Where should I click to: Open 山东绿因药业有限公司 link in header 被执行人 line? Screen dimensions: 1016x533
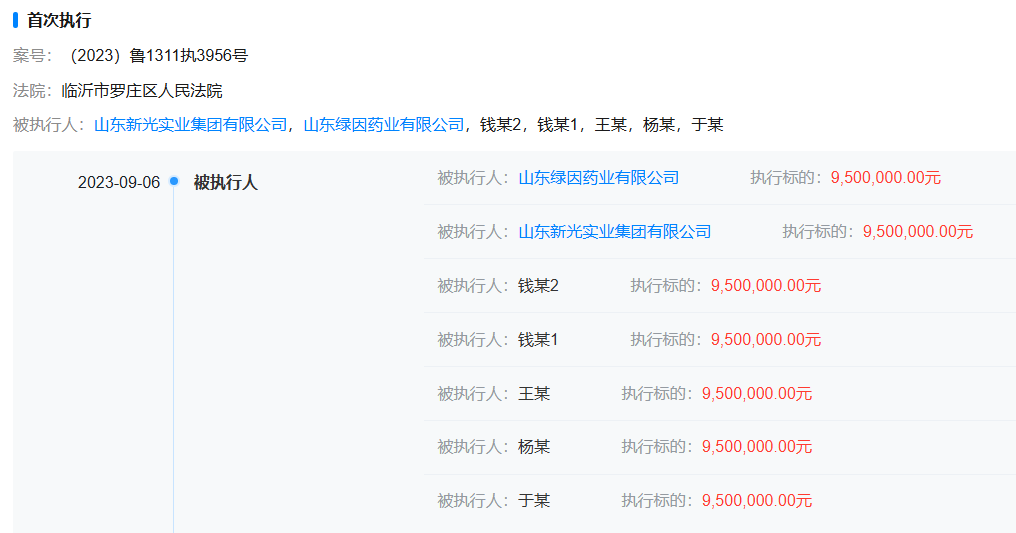(x=384, y=125)
